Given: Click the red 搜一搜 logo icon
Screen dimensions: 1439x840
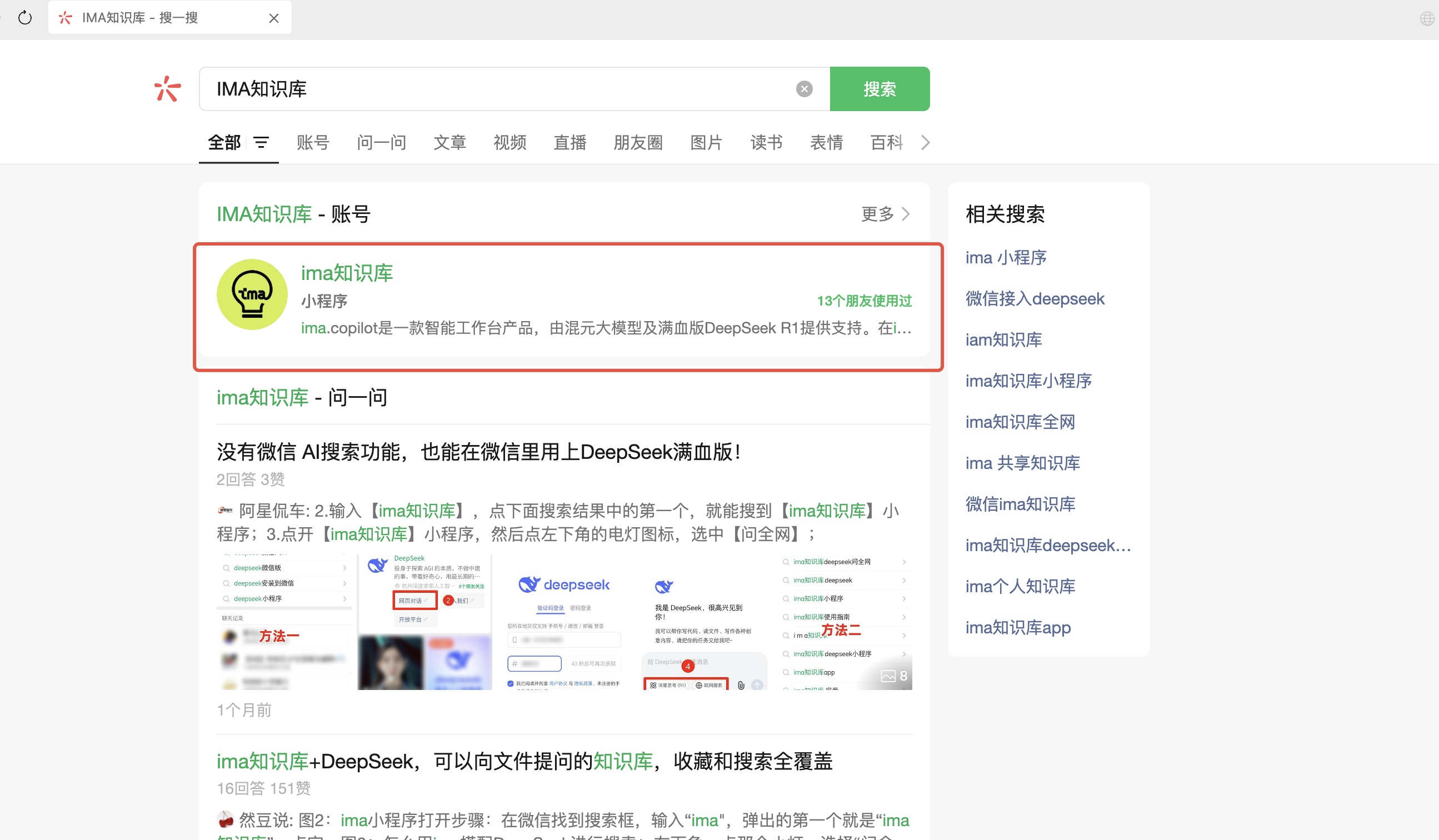Looking at the screenshot, I should 167,89.
